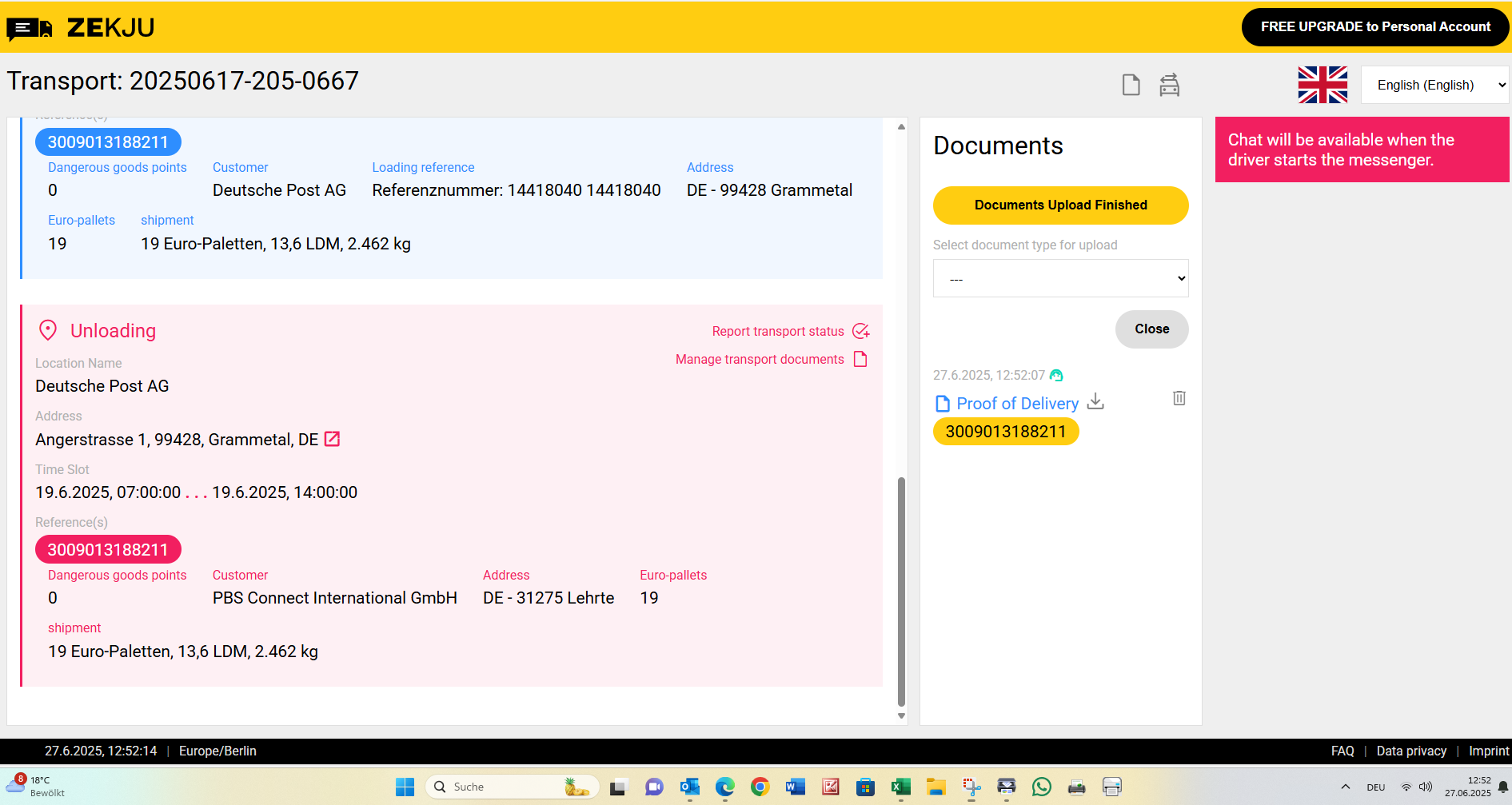Click FREE UPGRADE to Personal Account button
1512x805 pixels.
point(1375,27)
